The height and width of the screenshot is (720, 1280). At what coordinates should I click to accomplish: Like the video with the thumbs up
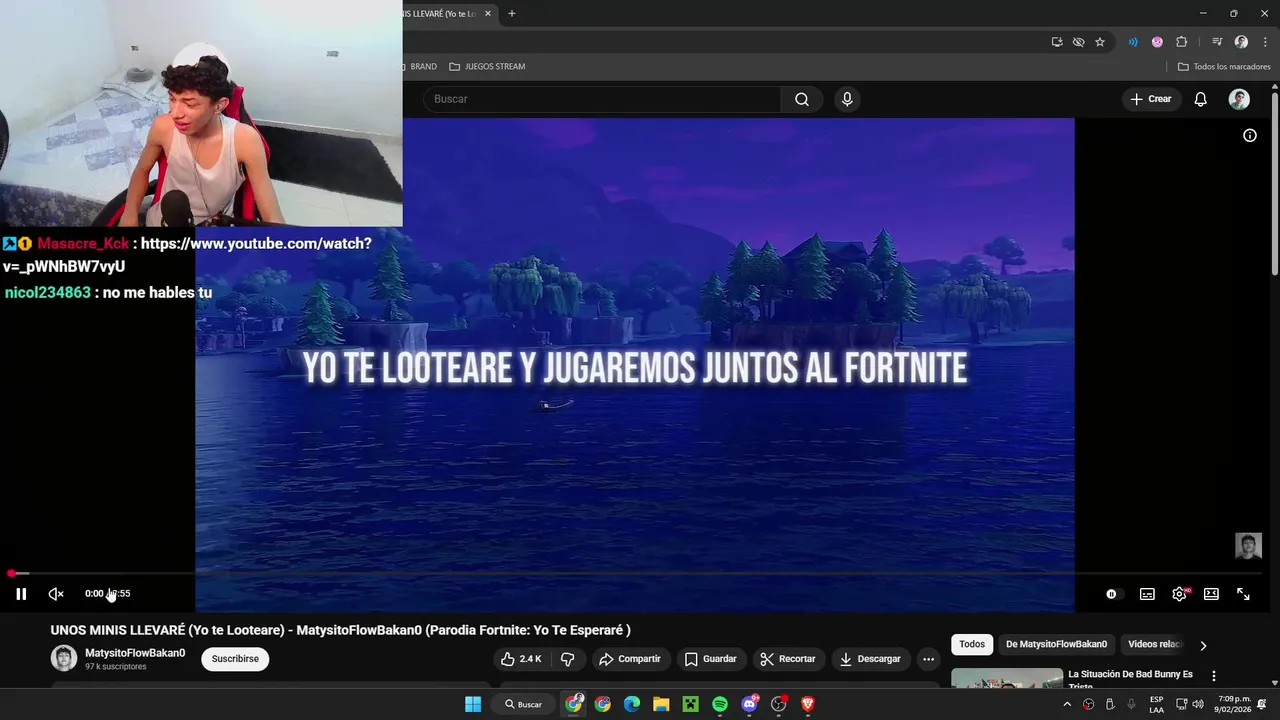(521, 659)
